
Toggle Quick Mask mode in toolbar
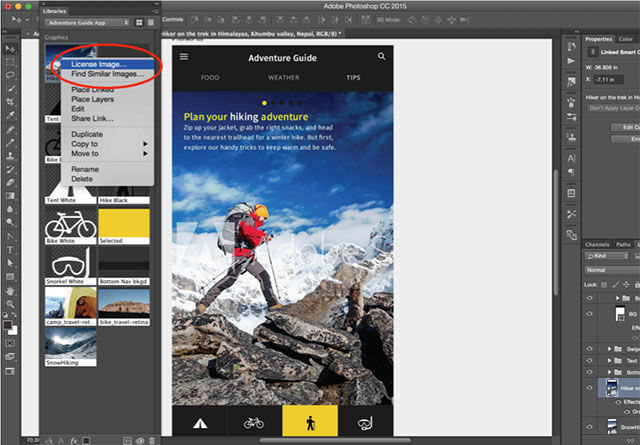coord(10,343)
